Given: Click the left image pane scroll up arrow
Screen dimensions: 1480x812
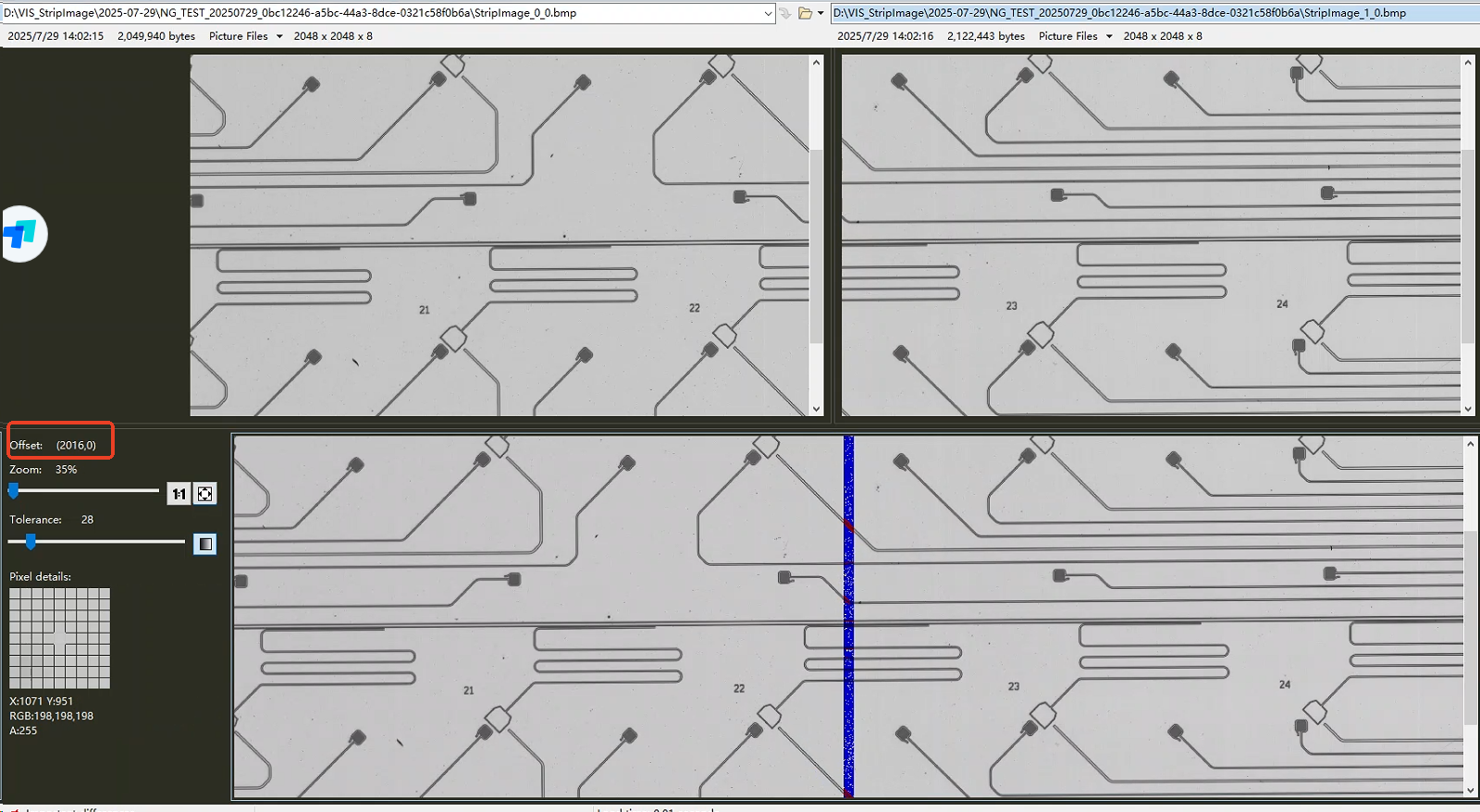Looking at the screenshot, I should [816, 62].
